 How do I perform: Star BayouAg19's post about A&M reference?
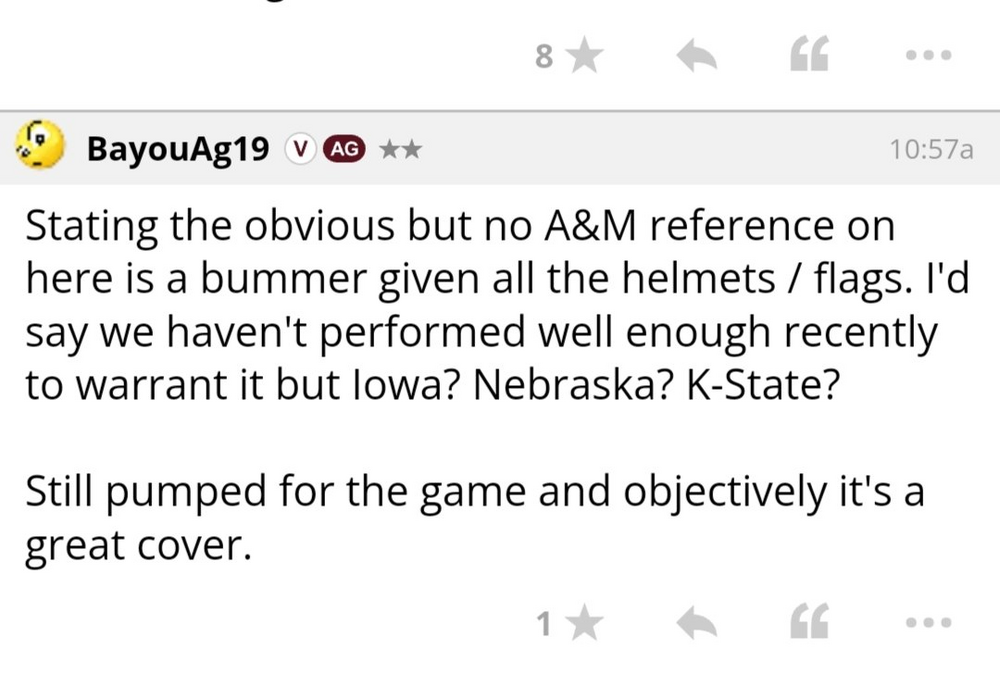pyautogui.click(x=585, y=624)
